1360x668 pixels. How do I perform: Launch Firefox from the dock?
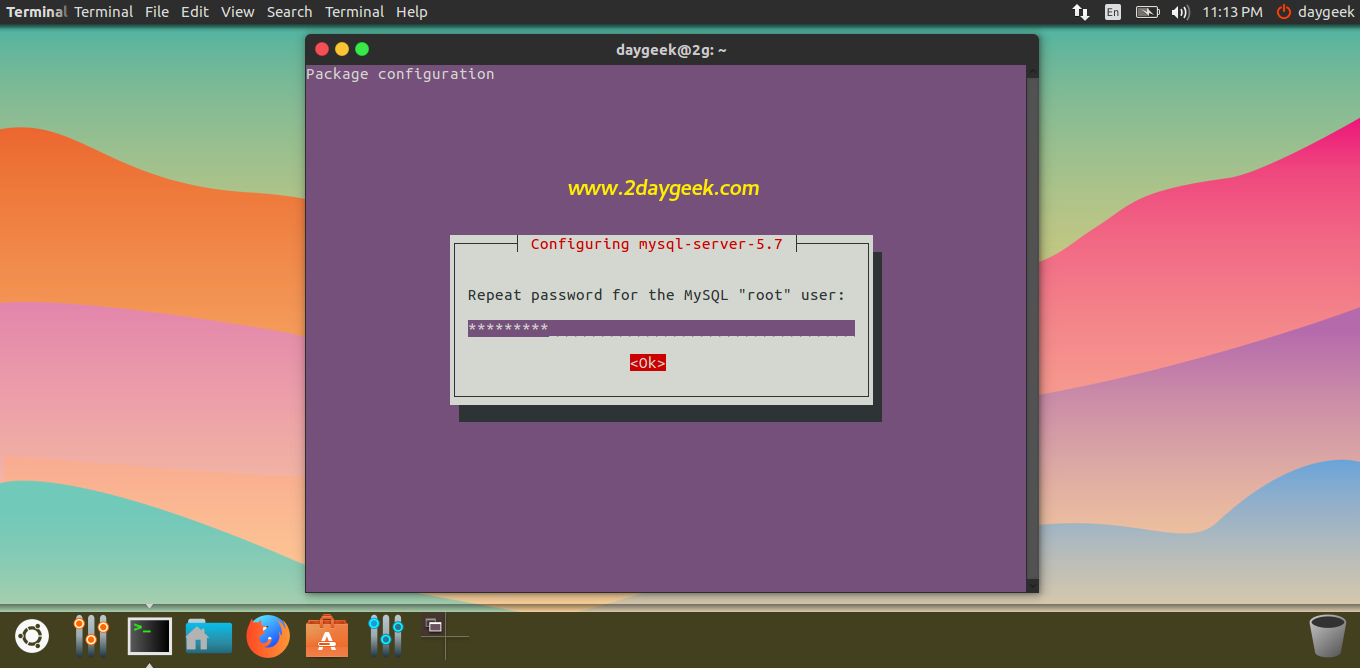(x=268, y=636)
